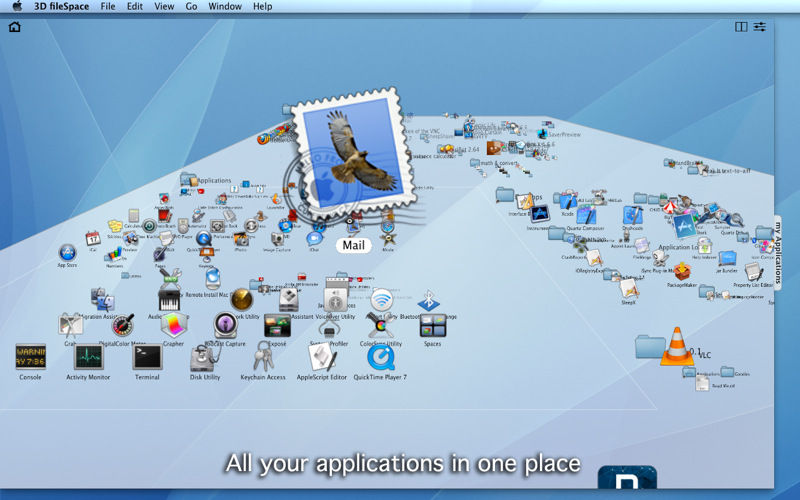This screenshot has width=800, height=500.
Task: Open the Network Utility radar icon
Action: pyautogui.click(x=241, y=299)
